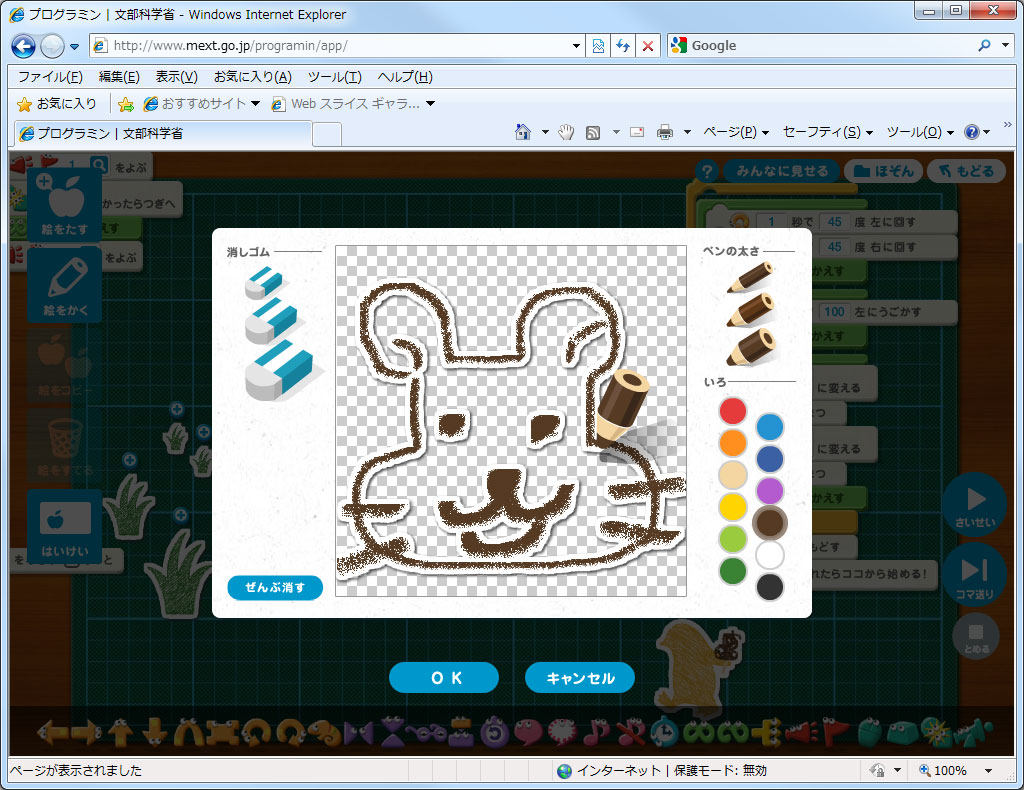This screenshot has height=790, width=1024.
Task: Pick the black color swatch
Action: coord(770,587)
